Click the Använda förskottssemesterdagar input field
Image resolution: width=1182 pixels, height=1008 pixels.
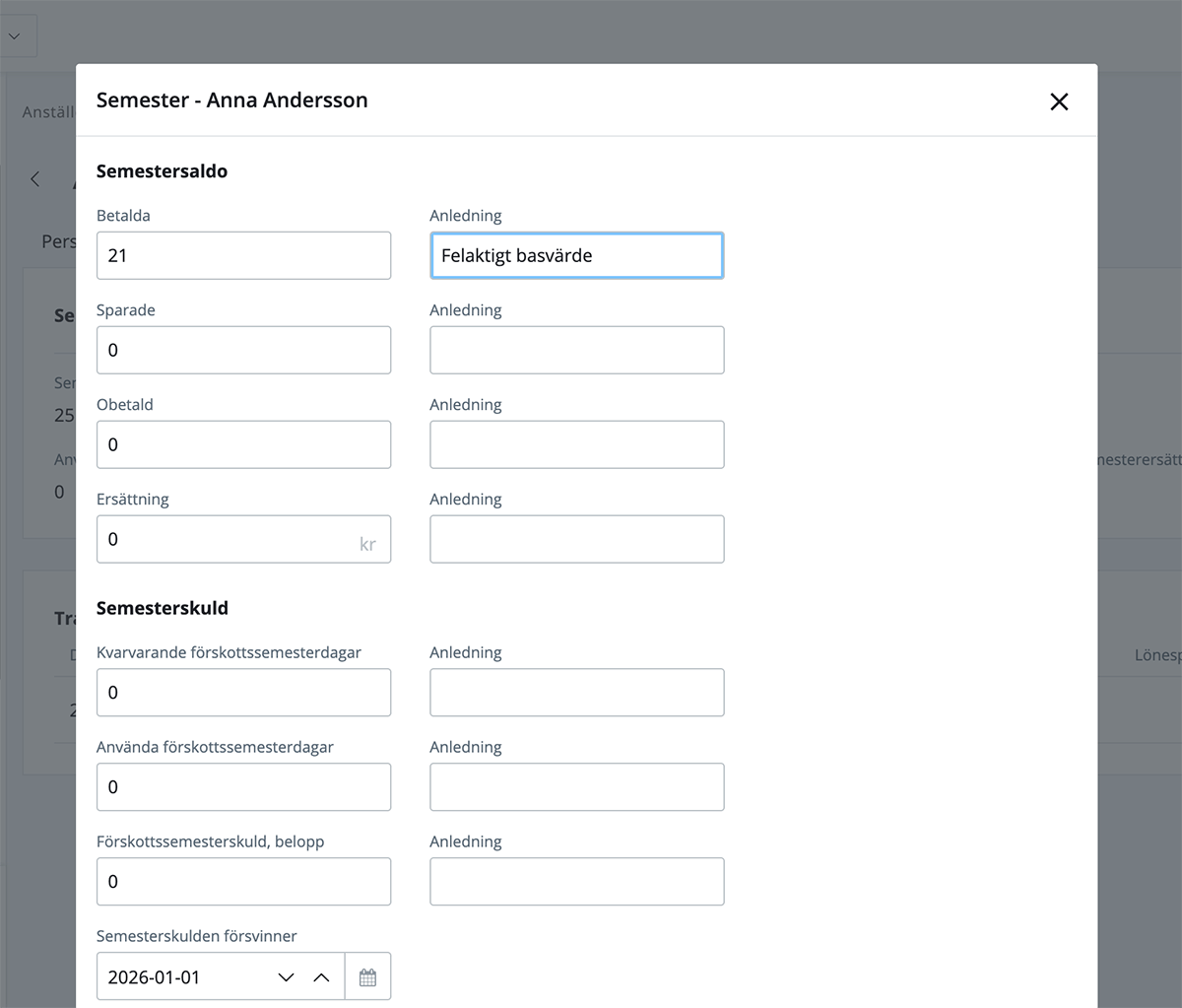(x=243, y=787)
